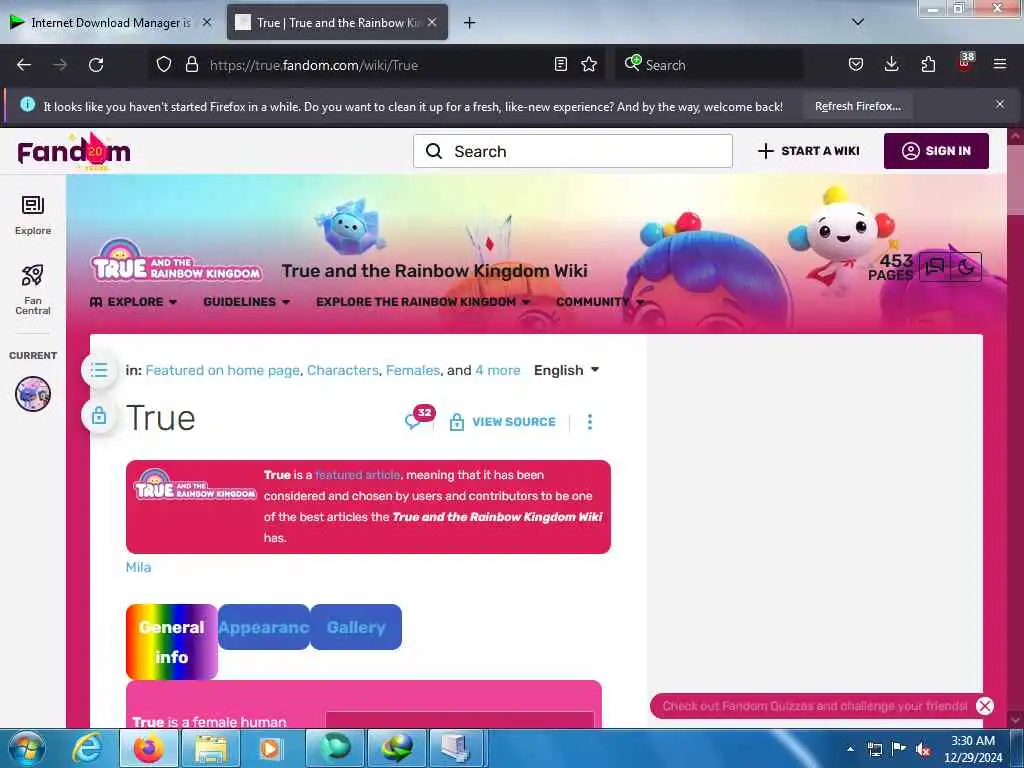Go back with the browser back arrow

24,65
